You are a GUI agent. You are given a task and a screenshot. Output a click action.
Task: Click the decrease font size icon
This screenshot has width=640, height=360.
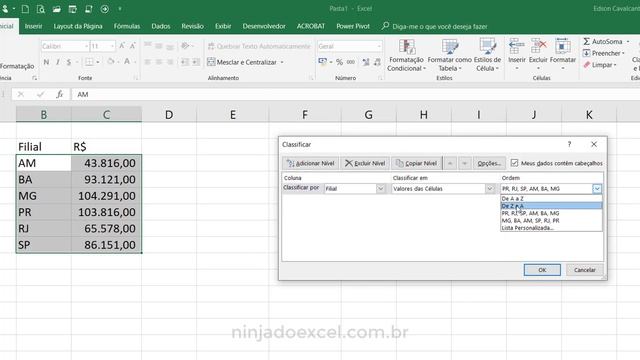pyautogui.click(x=132, y=46)
